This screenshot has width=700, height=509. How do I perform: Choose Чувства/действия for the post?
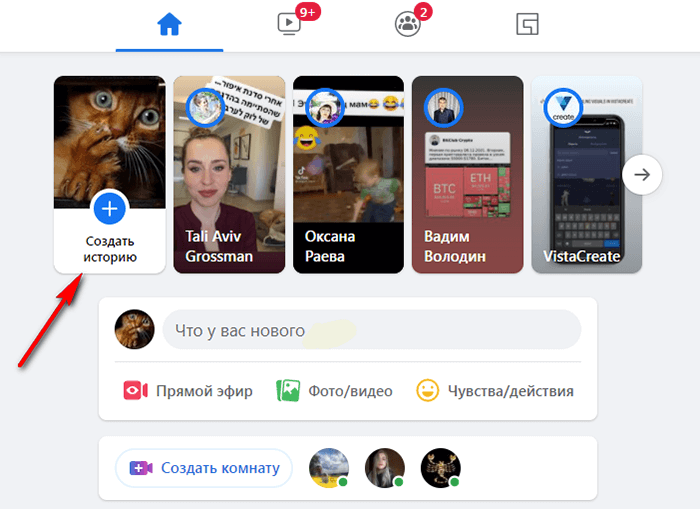point(496,391)
